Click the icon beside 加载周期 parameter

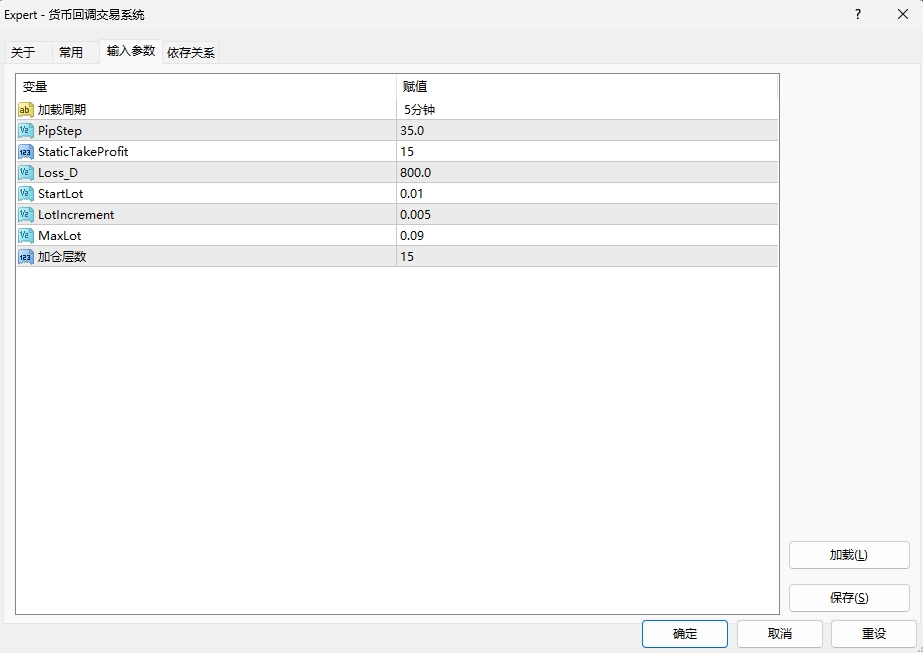pos(26,110)
